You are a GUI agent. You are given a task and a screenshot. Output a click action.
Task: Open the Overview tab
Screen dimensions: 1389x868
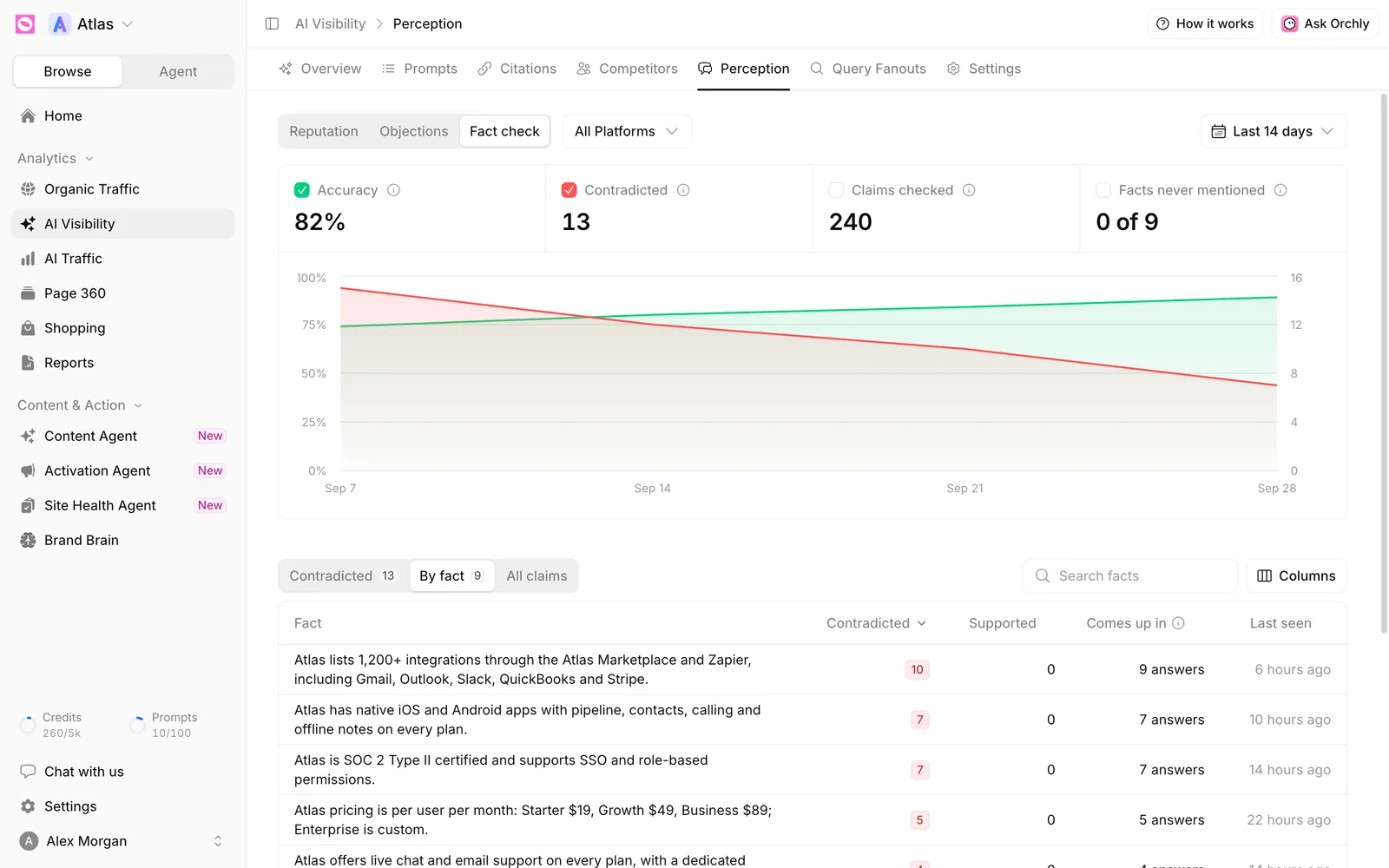[320, 69]
